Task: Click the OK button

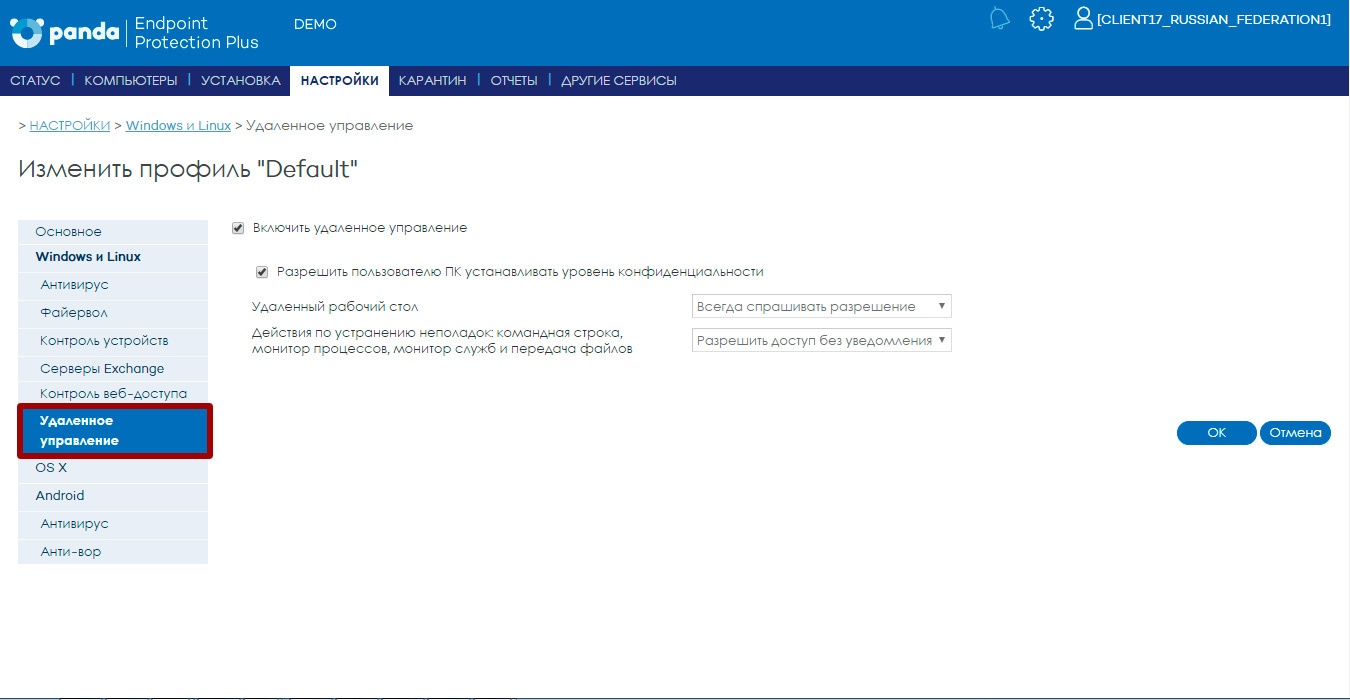Action: [1216, 433]
